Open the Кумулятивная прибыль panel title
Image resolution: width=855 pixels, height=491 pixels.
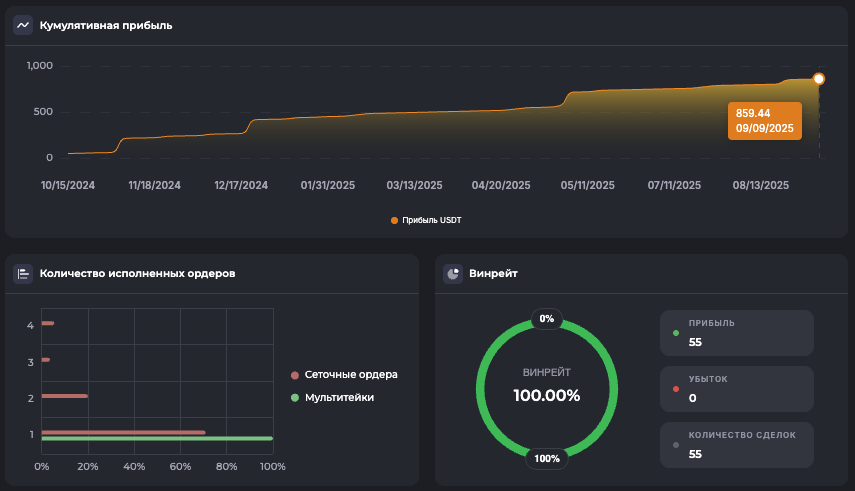pyautogui.click(x=106, y=25)
